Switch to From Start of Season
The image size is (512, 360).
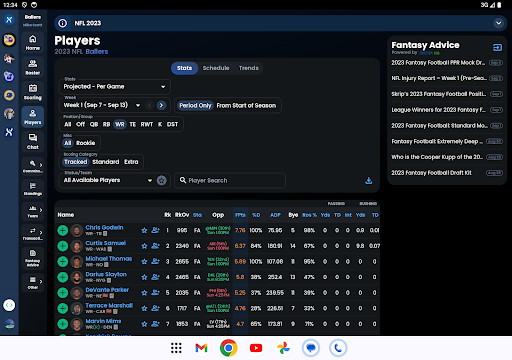(x=246, y=106)
